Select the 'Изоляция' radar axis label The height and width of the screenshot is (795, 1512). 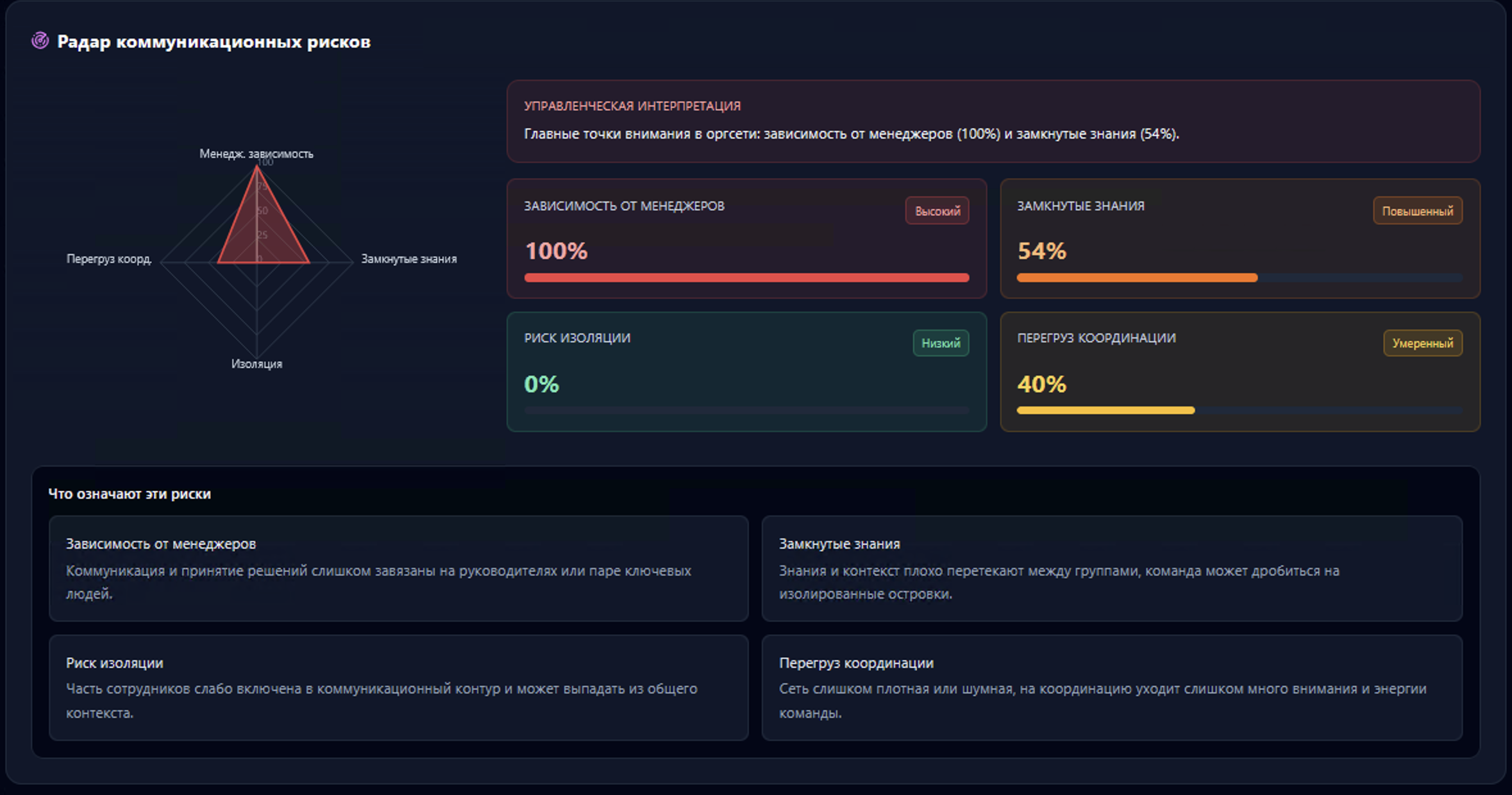tap(256, 364)
